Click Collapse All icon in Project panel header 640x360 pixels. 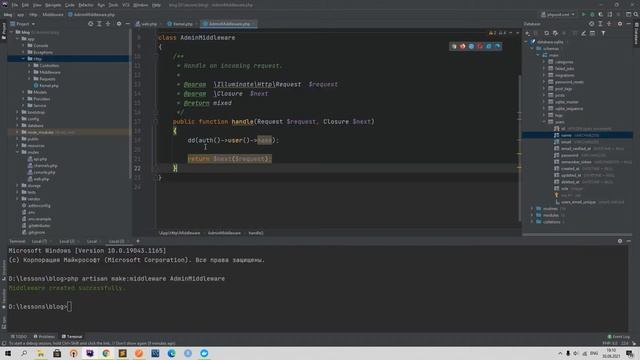(108, 24)
